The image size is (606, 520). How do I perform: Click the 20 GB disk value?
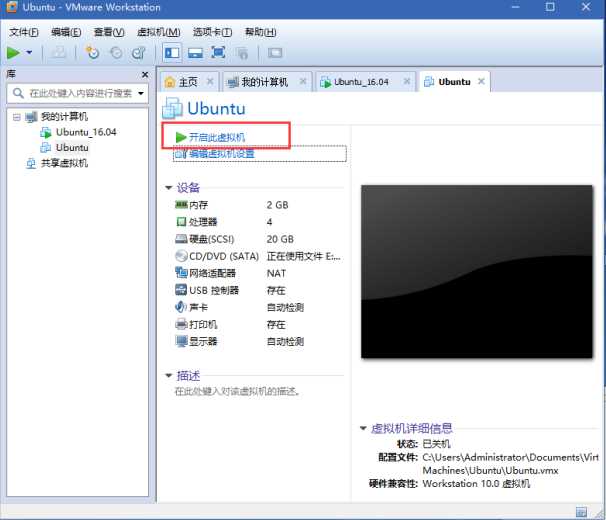point(280,239)
